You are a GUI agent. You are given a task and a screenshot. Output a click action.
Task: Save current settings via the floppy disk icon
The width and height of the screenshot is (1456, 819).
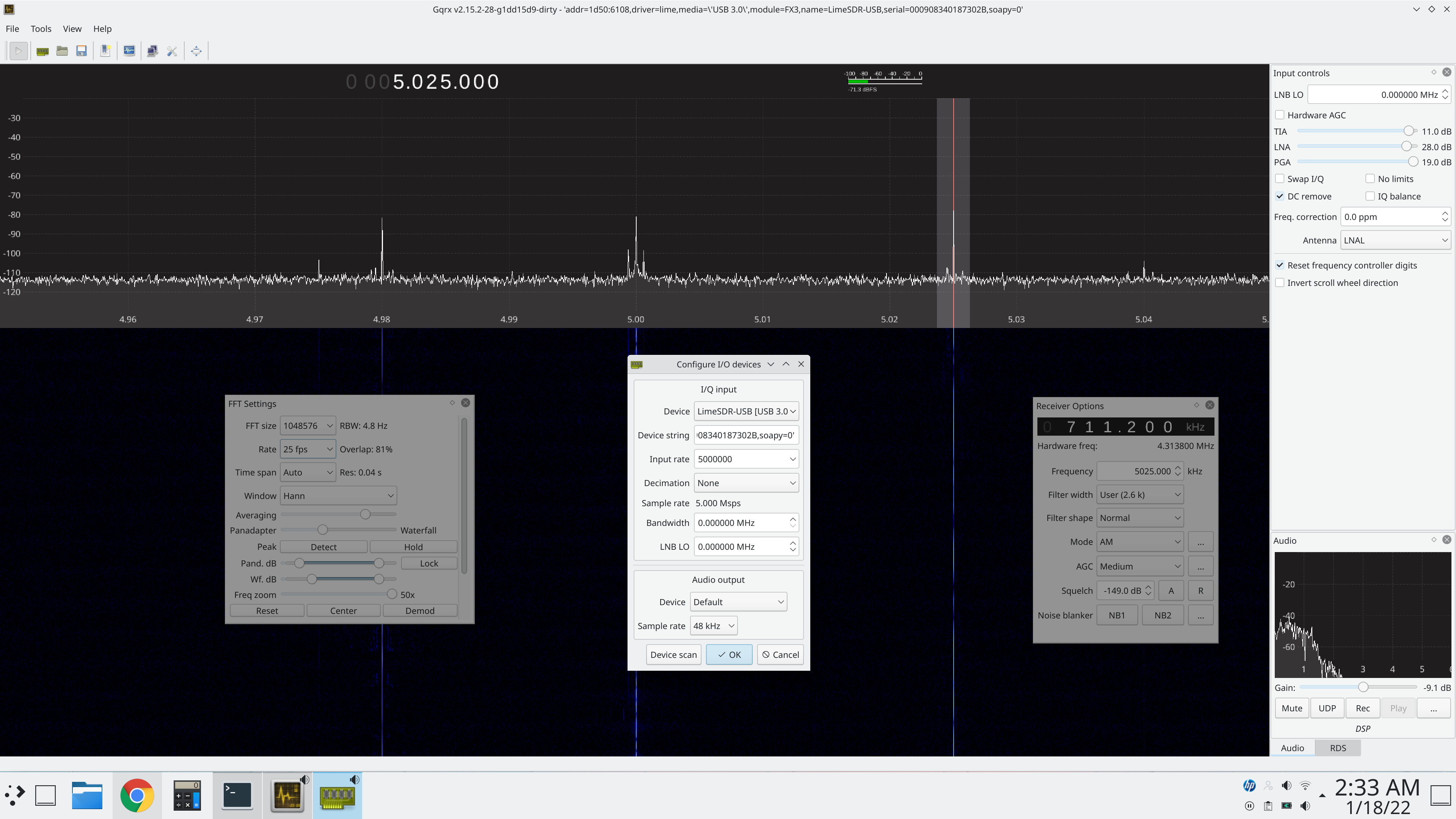click(82, 51)
